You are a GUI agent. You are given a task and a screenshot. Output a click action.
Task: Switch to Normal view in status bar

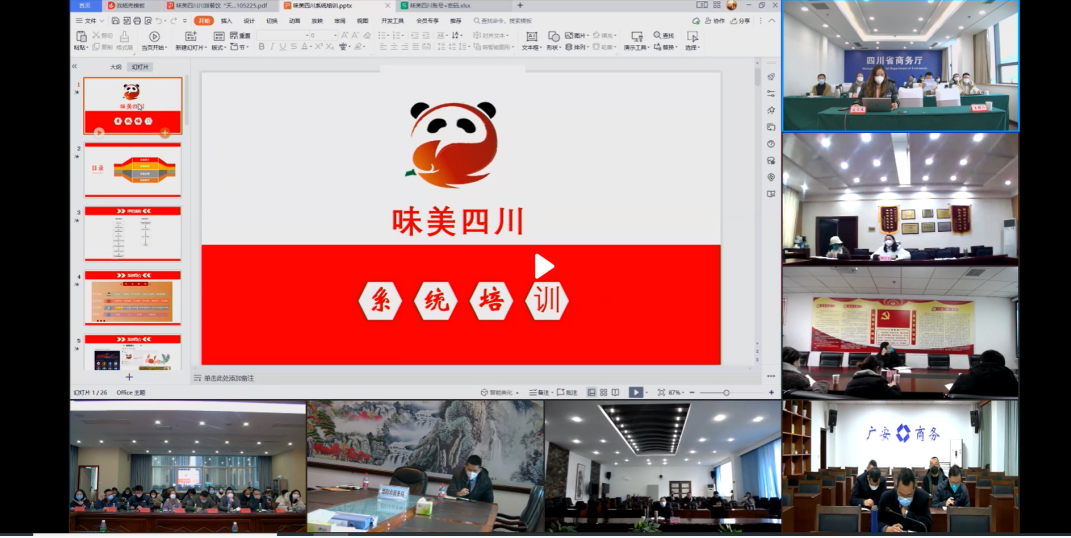(x=592, y=393)
